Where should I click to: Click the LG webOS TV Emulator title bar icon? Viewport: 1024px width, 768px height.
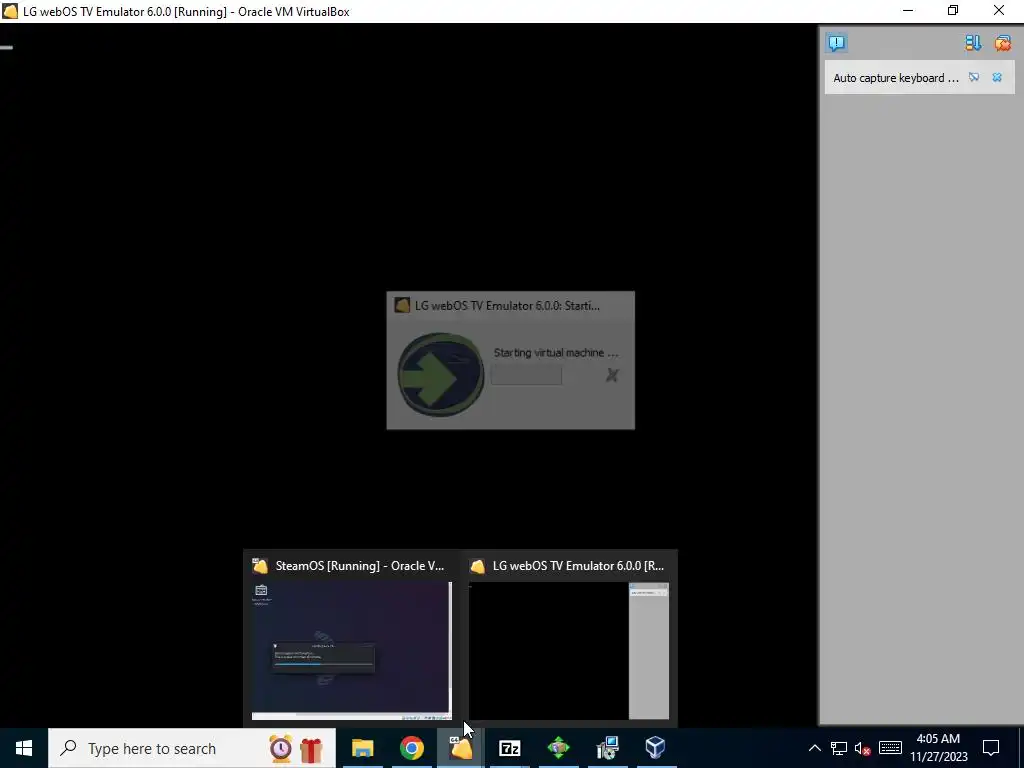[x=10, y=11]
